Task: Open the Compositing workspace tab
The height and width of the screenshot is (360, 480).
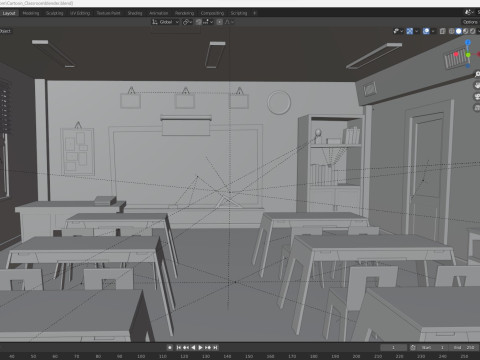Action: [212, 13]
